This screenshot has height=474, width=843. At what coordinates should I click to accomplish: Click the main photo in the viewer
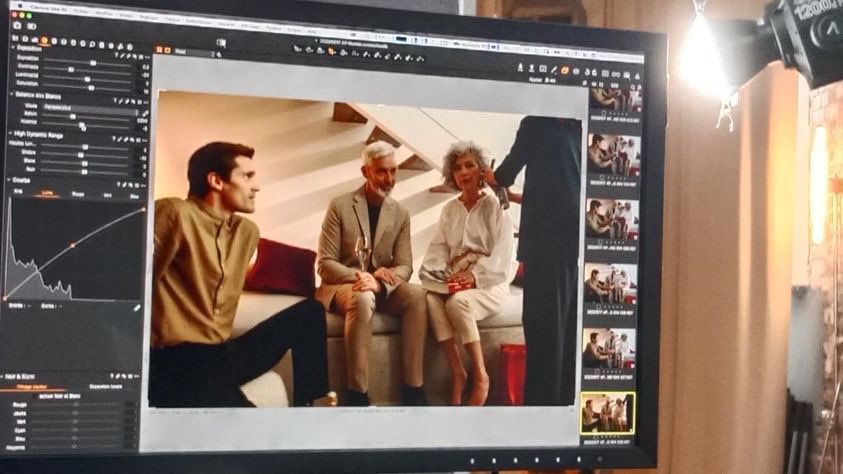[x=366, y=251]
